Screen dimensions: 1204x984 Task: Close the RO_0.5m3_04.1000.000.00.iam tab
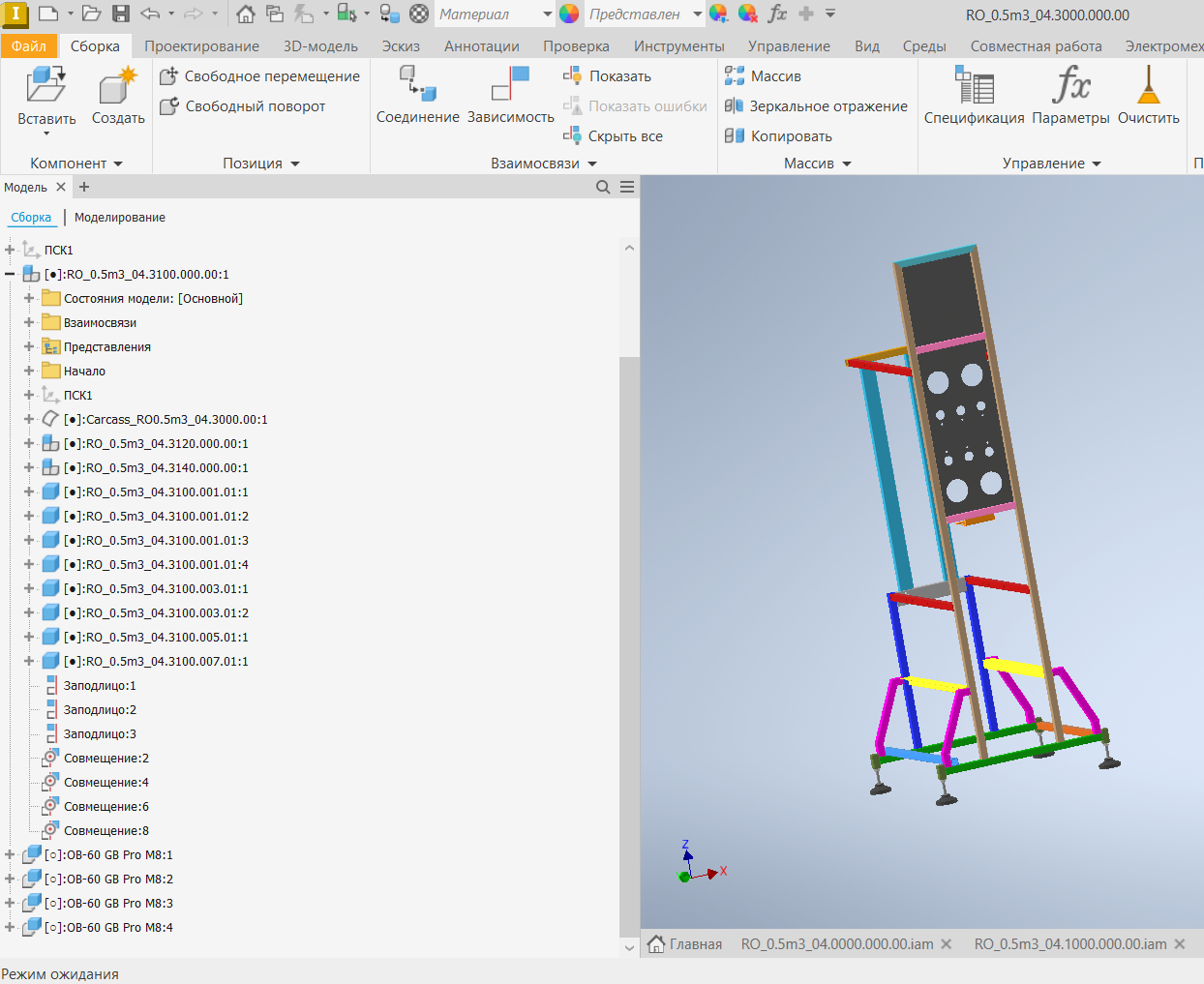click(x=1180, y=944)
